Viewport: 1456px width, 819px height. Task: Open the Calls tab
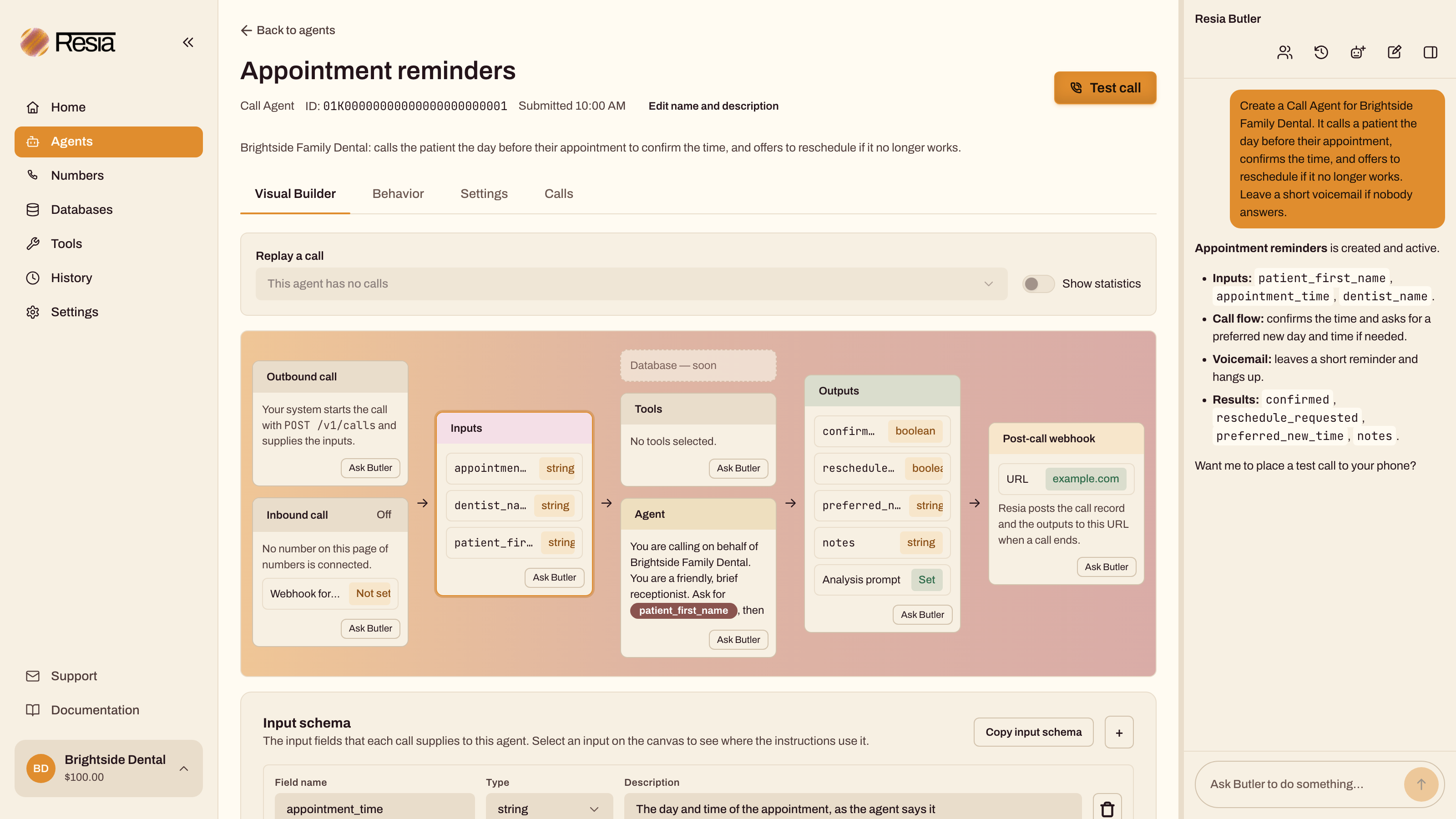pos(558,194)
